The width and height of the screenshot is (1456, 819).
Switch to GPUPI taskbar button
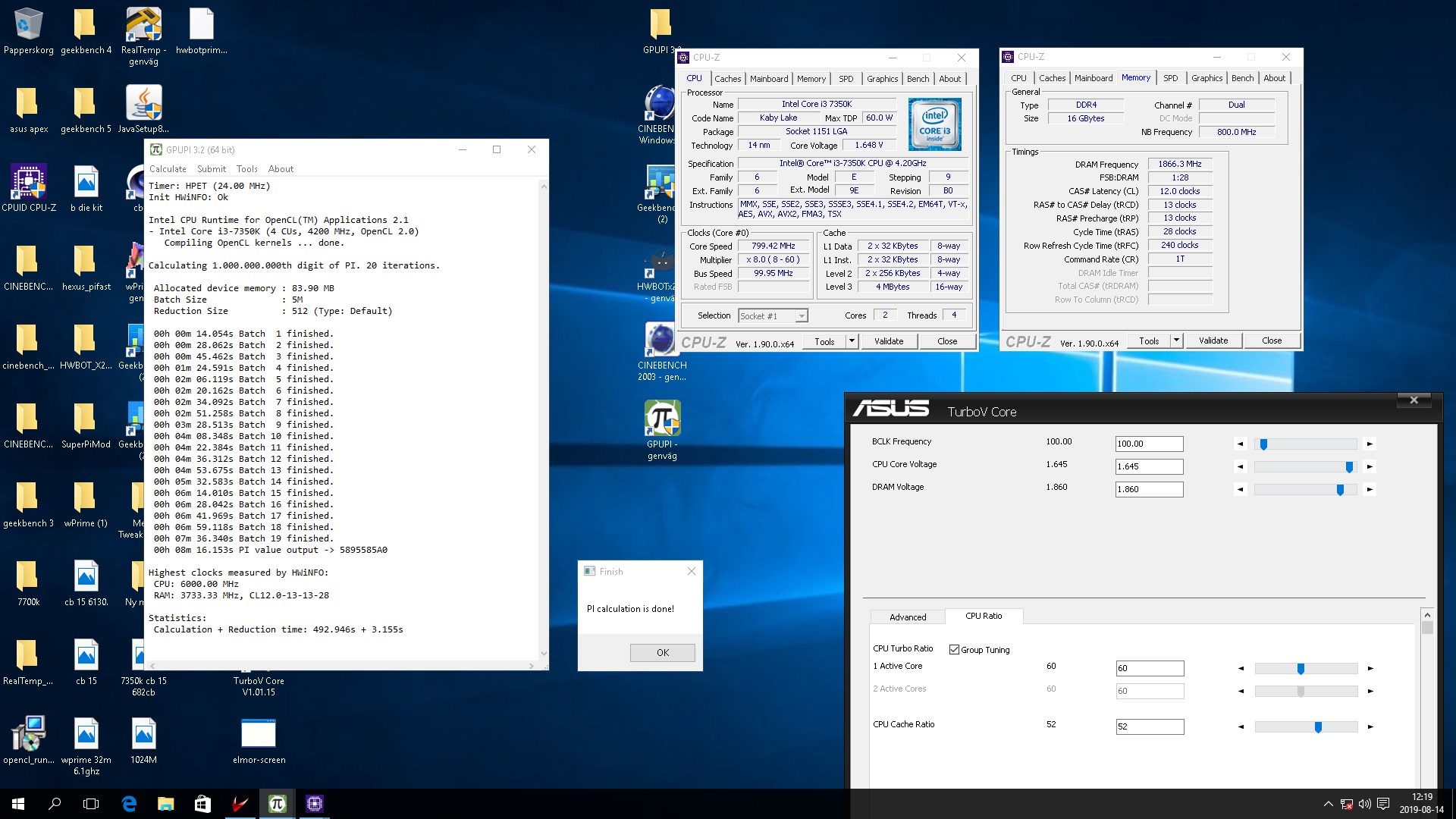coord(277,804)
